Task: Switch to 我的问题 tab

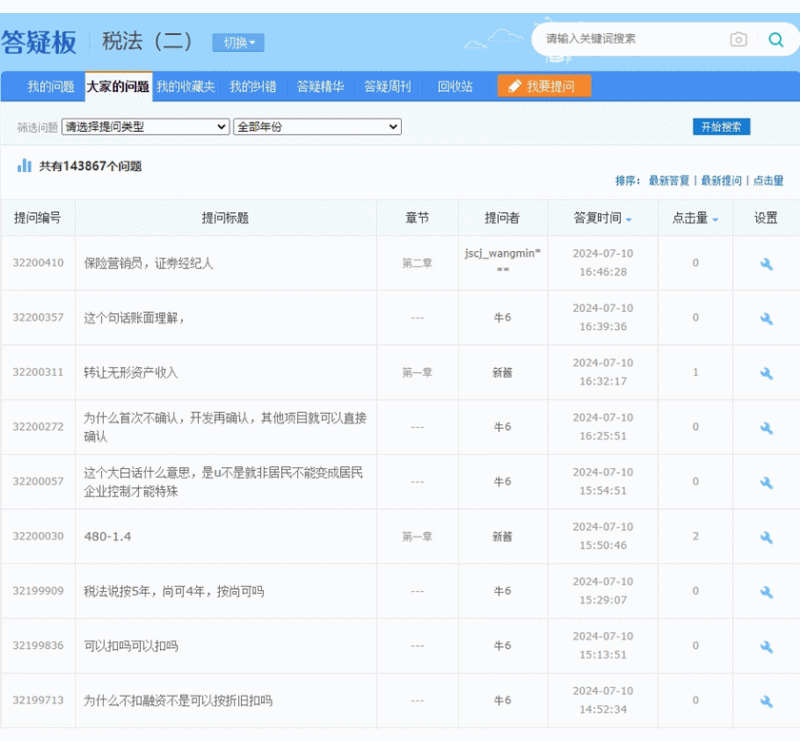Action: coord(50,87)
